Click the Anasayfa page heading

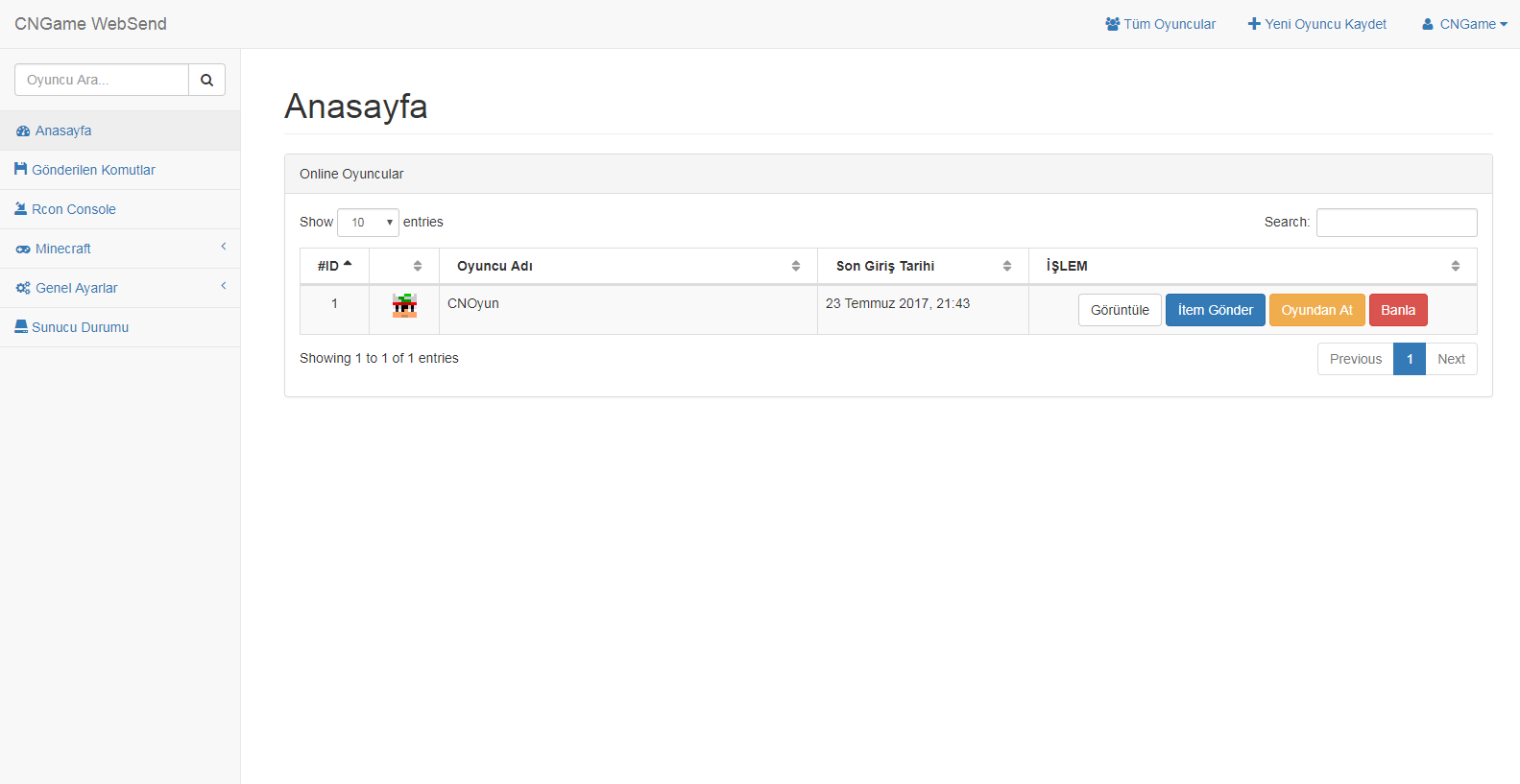click(x=356, y=107)
